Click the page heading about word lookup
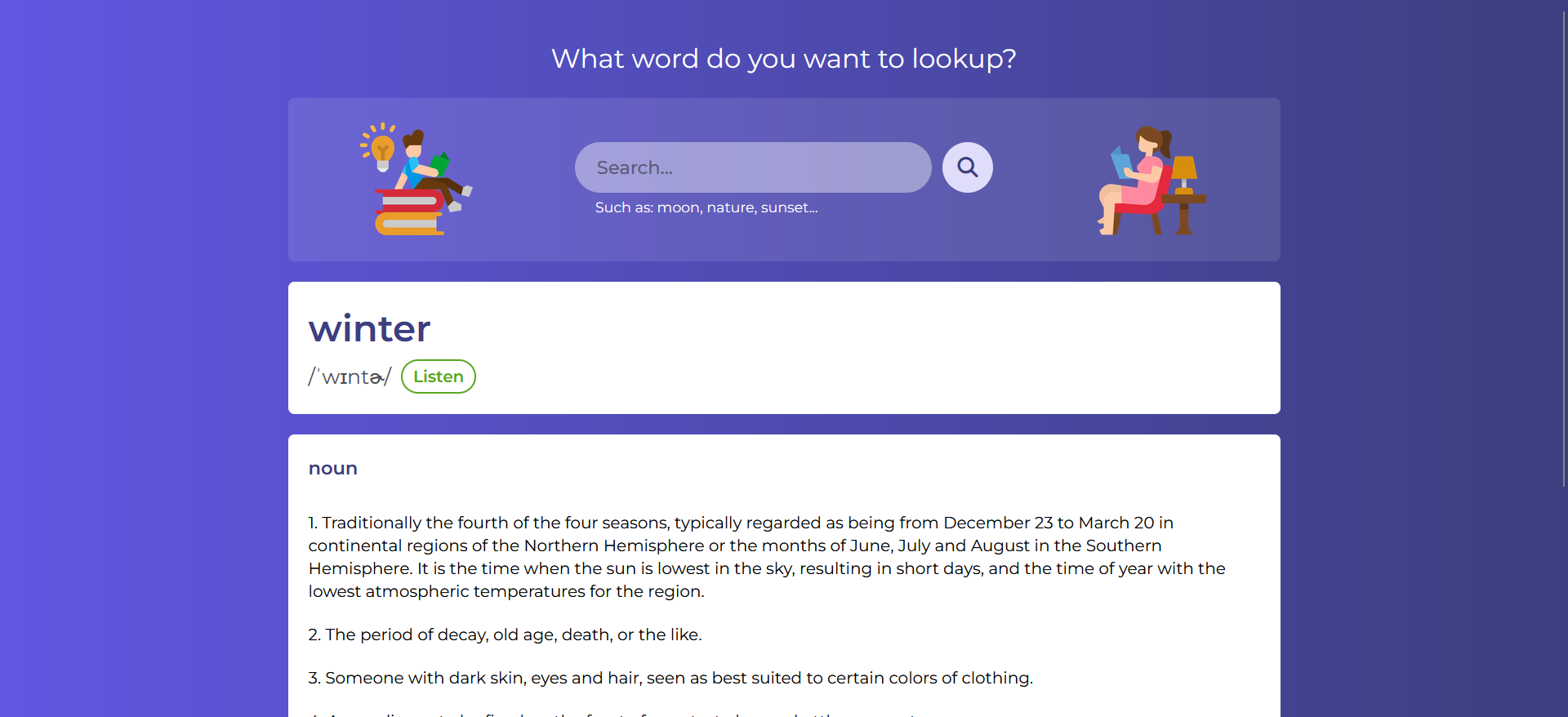The height and width of the screenshot is (717, 1568). [x=784, y=59]
